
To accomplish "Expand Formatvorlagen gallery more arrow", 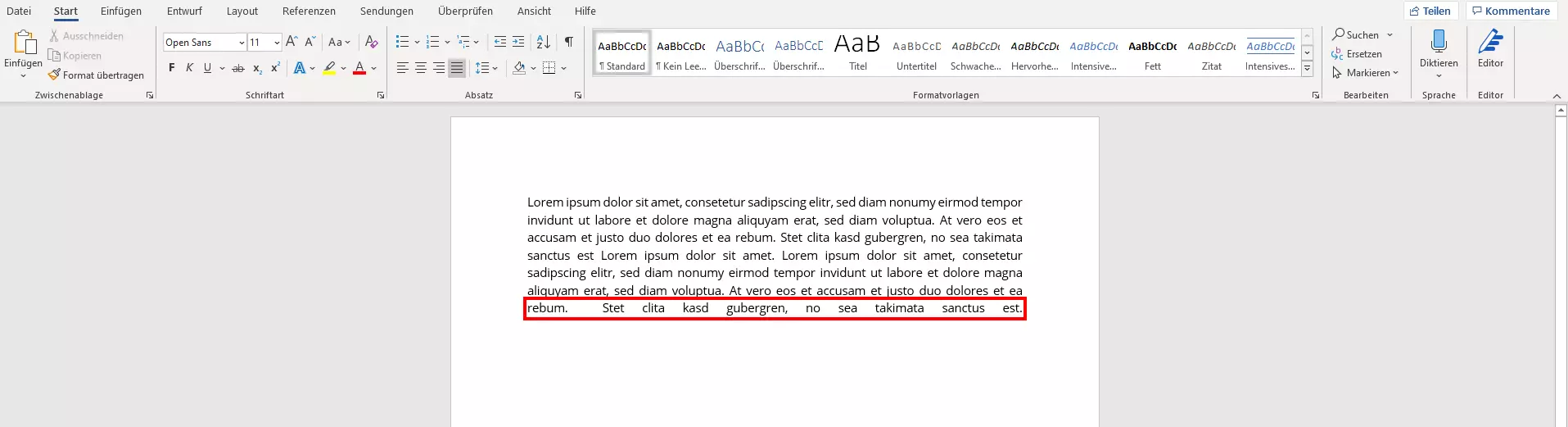I will [x=1307, y=69].
